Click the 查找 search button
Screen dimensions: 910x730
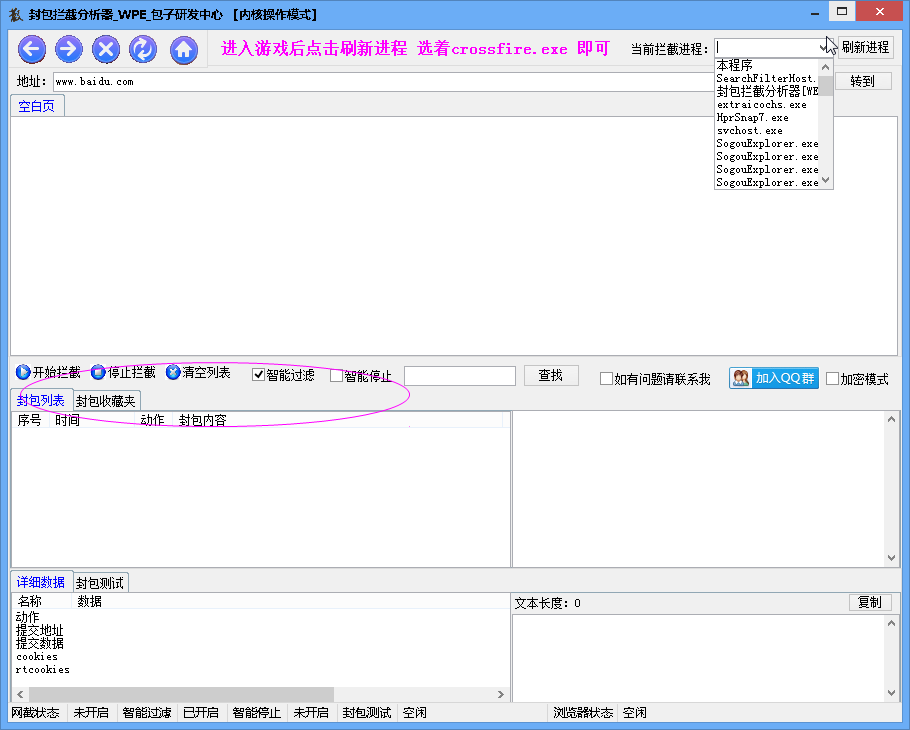click(551, 375)
